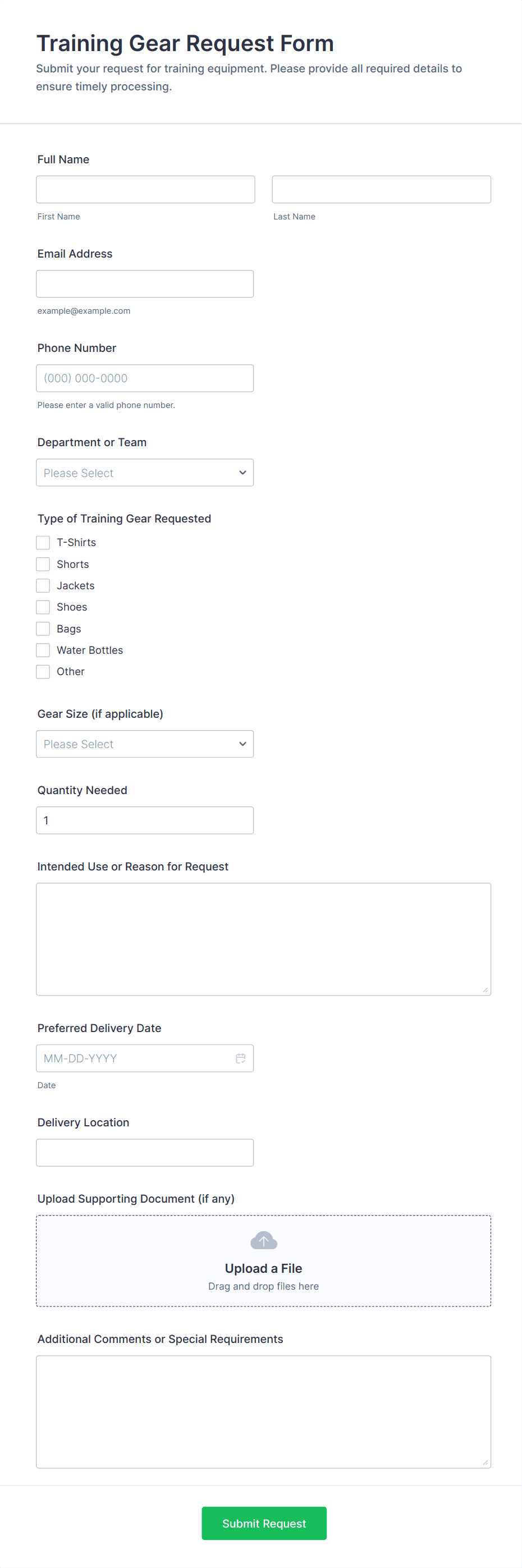Click the Quantity Needed field
522x1568 pixels.
pos(144,820)
